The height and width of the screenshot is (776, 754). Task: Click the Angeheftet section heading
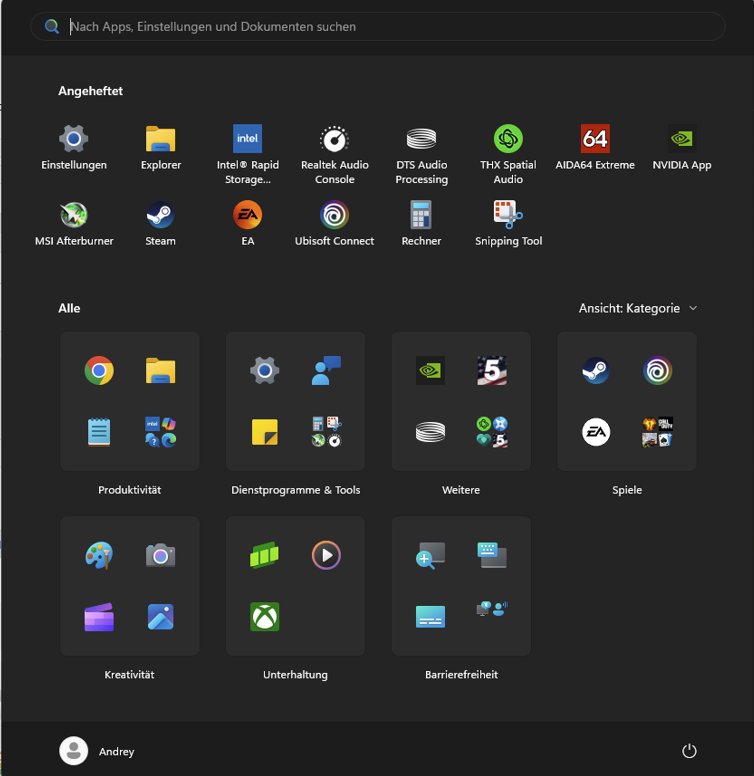[x=91, y=91]
